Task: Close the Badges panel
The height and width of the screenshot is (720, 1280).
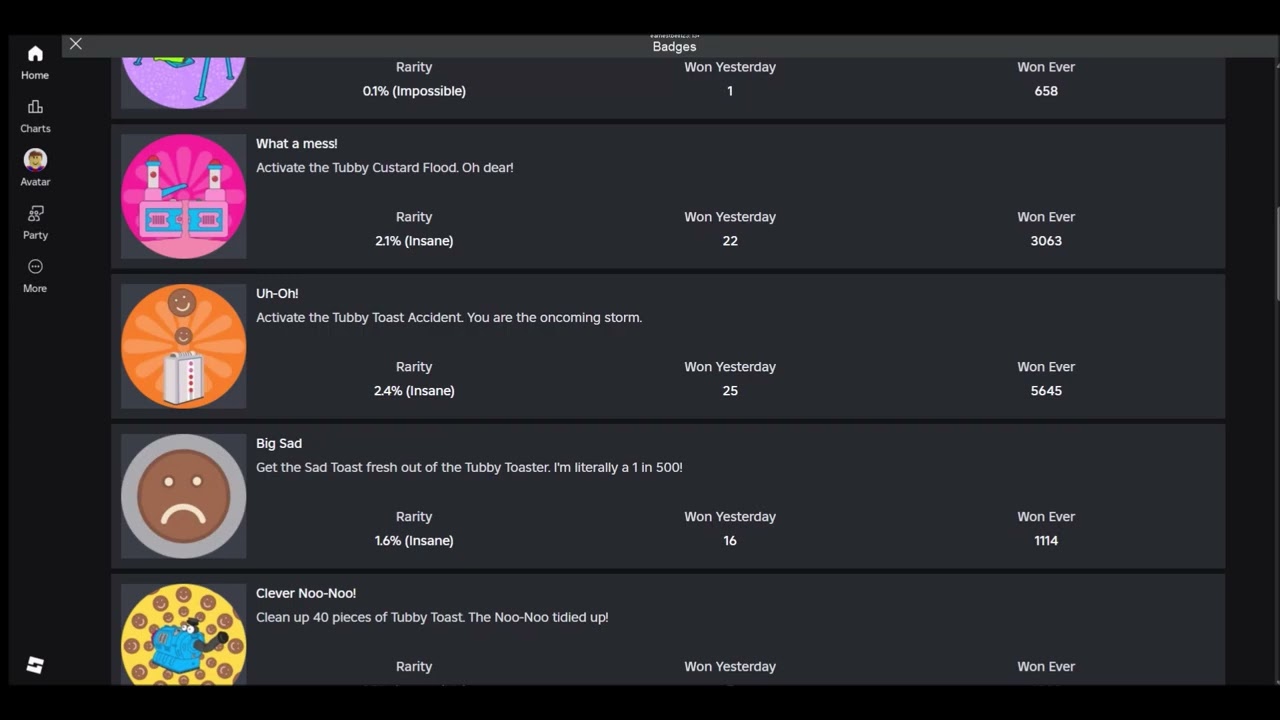Action: click(x=76, y=44)
